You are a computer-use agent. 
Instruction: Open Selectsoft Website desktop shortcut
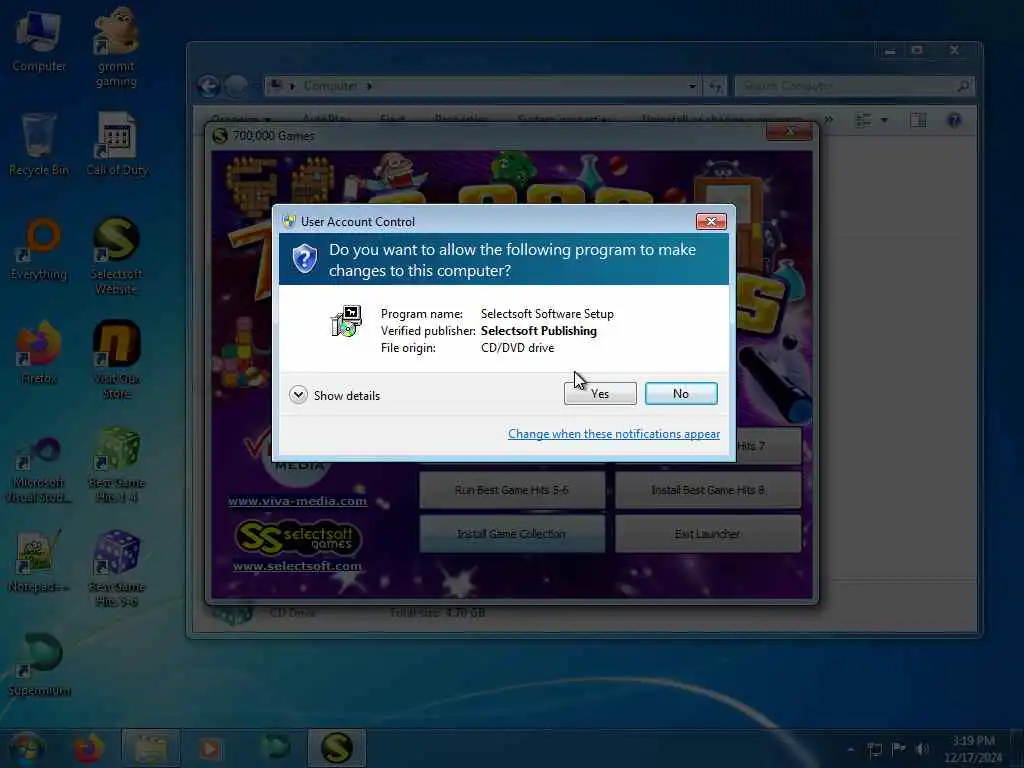click(x=116, y=256)
